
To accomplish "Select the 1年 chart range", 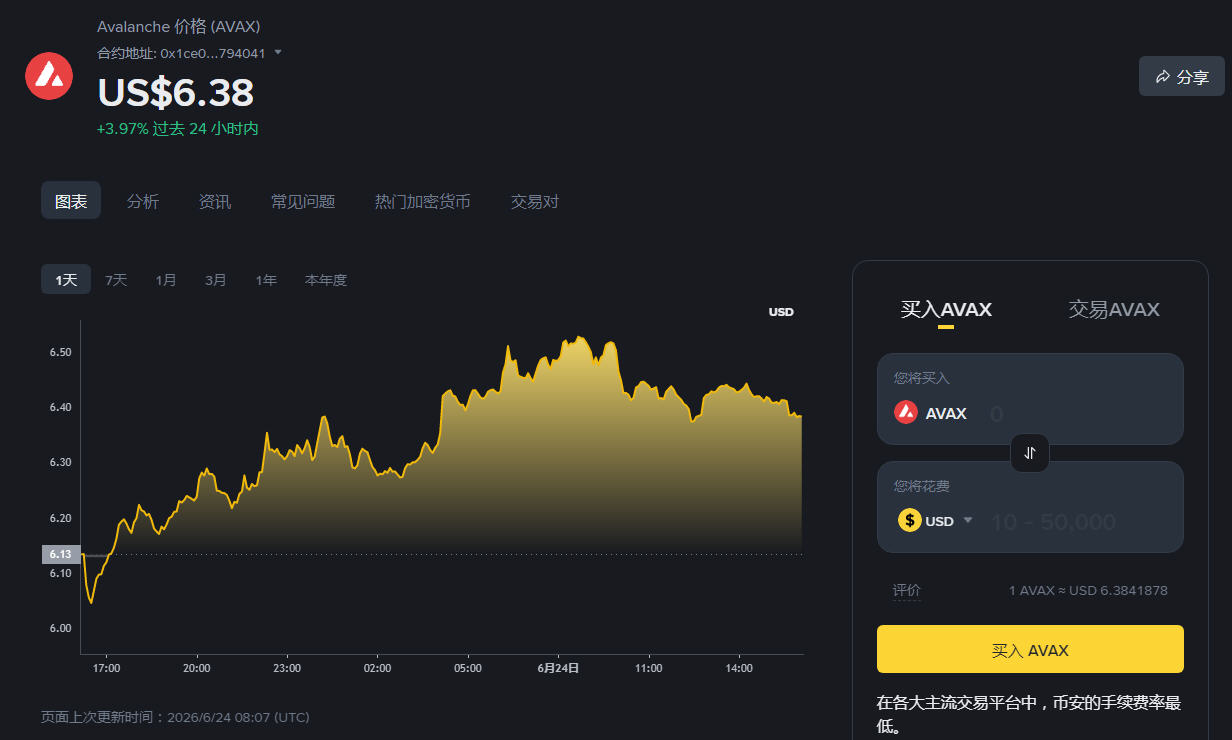I will click(x=266, y=280).
